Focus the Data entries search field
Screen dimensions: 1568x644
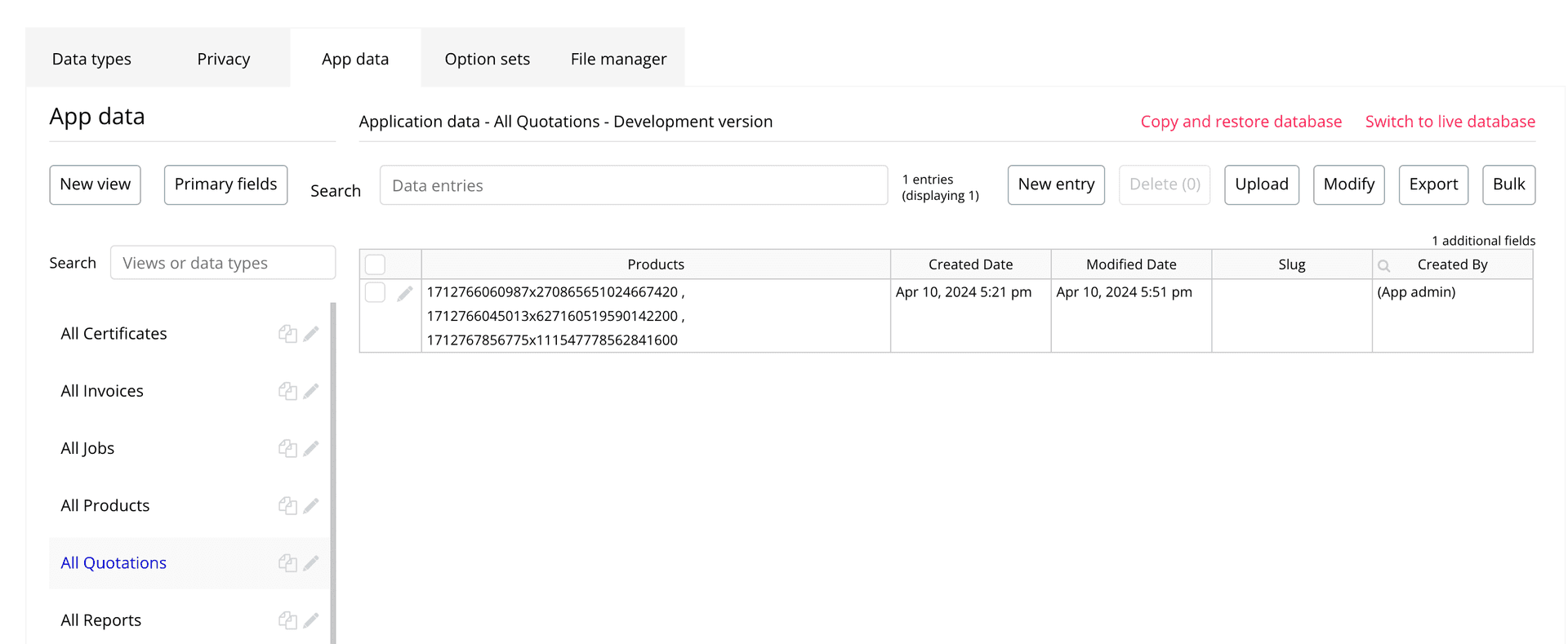pyautogui.click(x=633, y=185)
